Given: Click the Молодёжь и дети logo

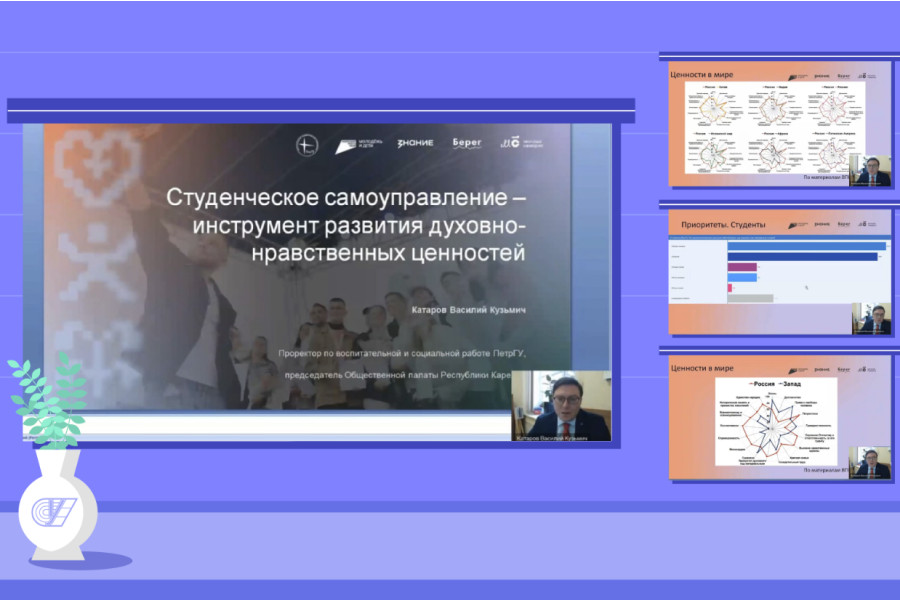Looking at the screenshot, I should tap(359, 144).
